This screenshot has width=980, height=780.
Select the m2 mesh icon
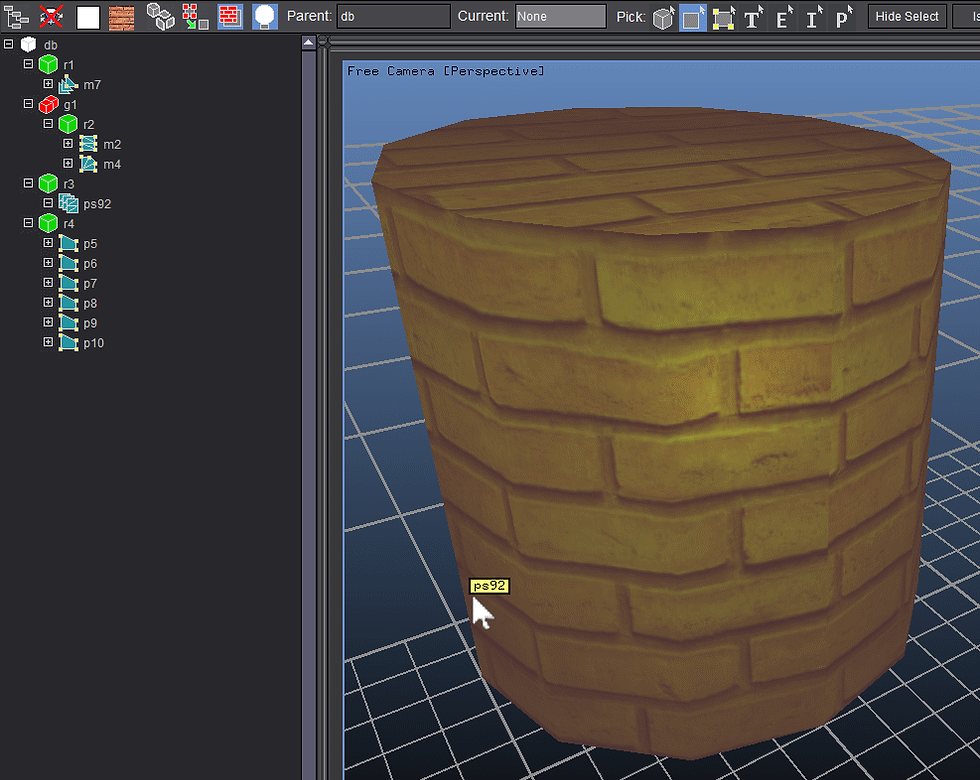[x=88, y=144]
